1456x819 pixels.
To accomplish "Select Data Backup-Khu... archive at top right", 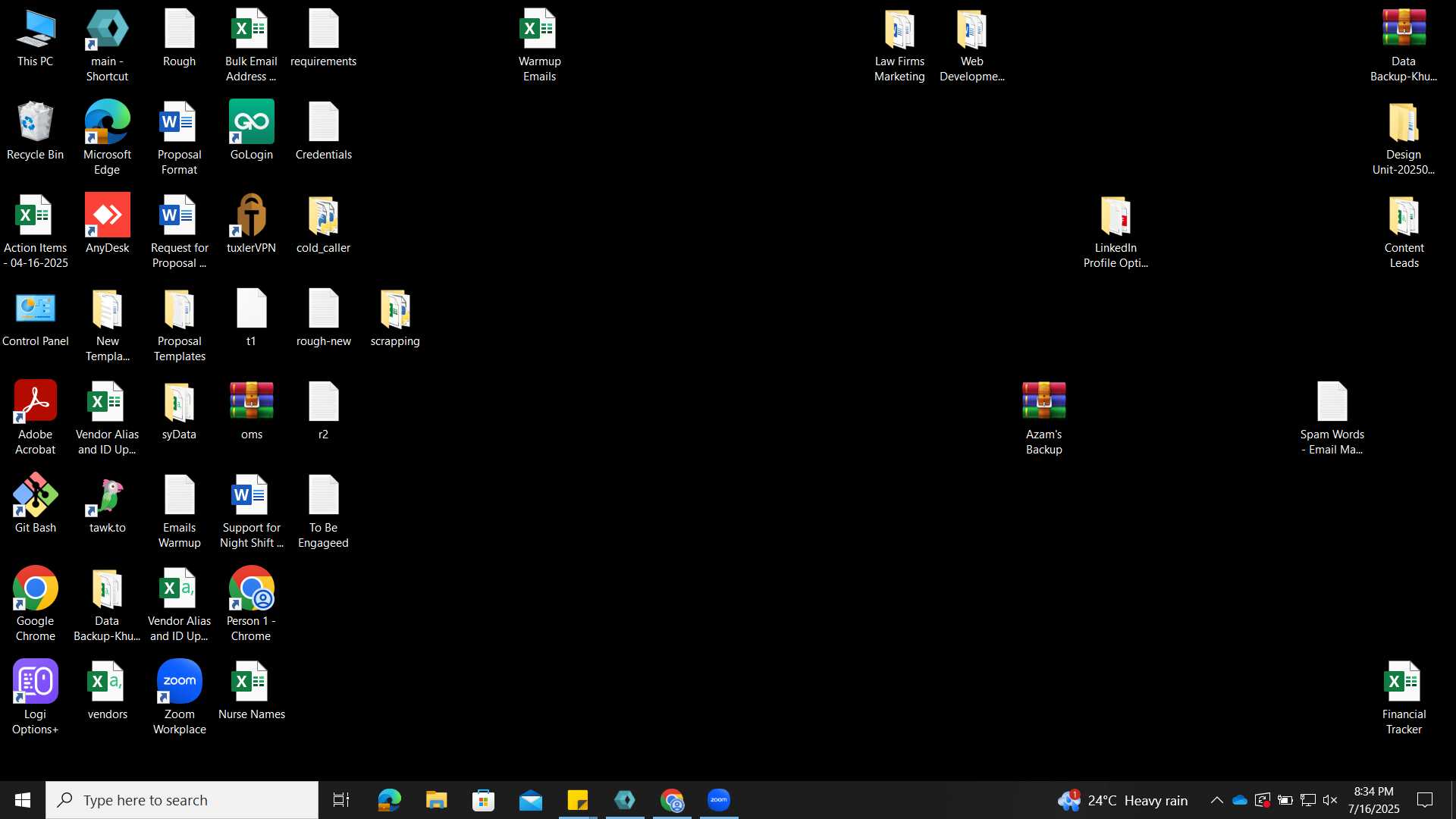I will (1404, 45).
